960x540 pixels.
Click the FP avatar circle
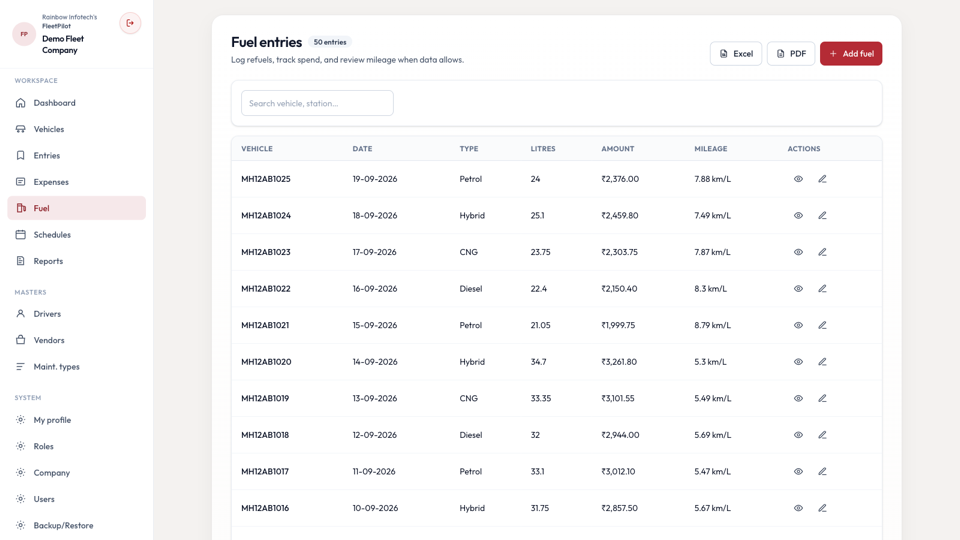[x=24, y=34]
